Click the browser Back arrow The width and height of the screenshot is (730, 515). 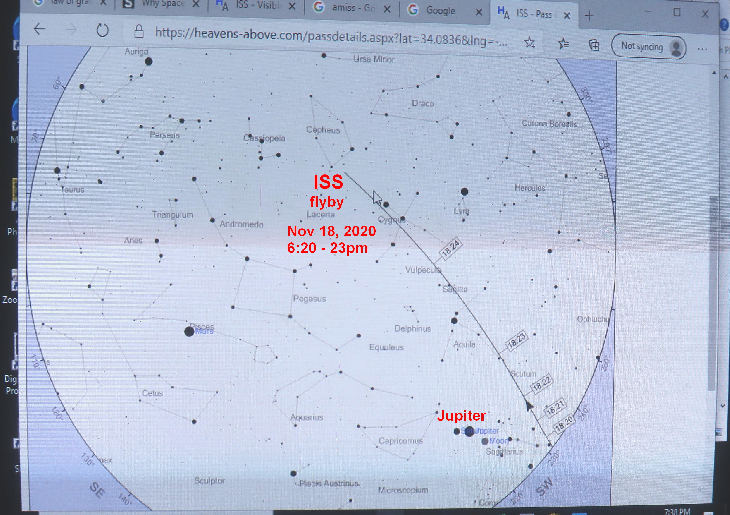40,29
